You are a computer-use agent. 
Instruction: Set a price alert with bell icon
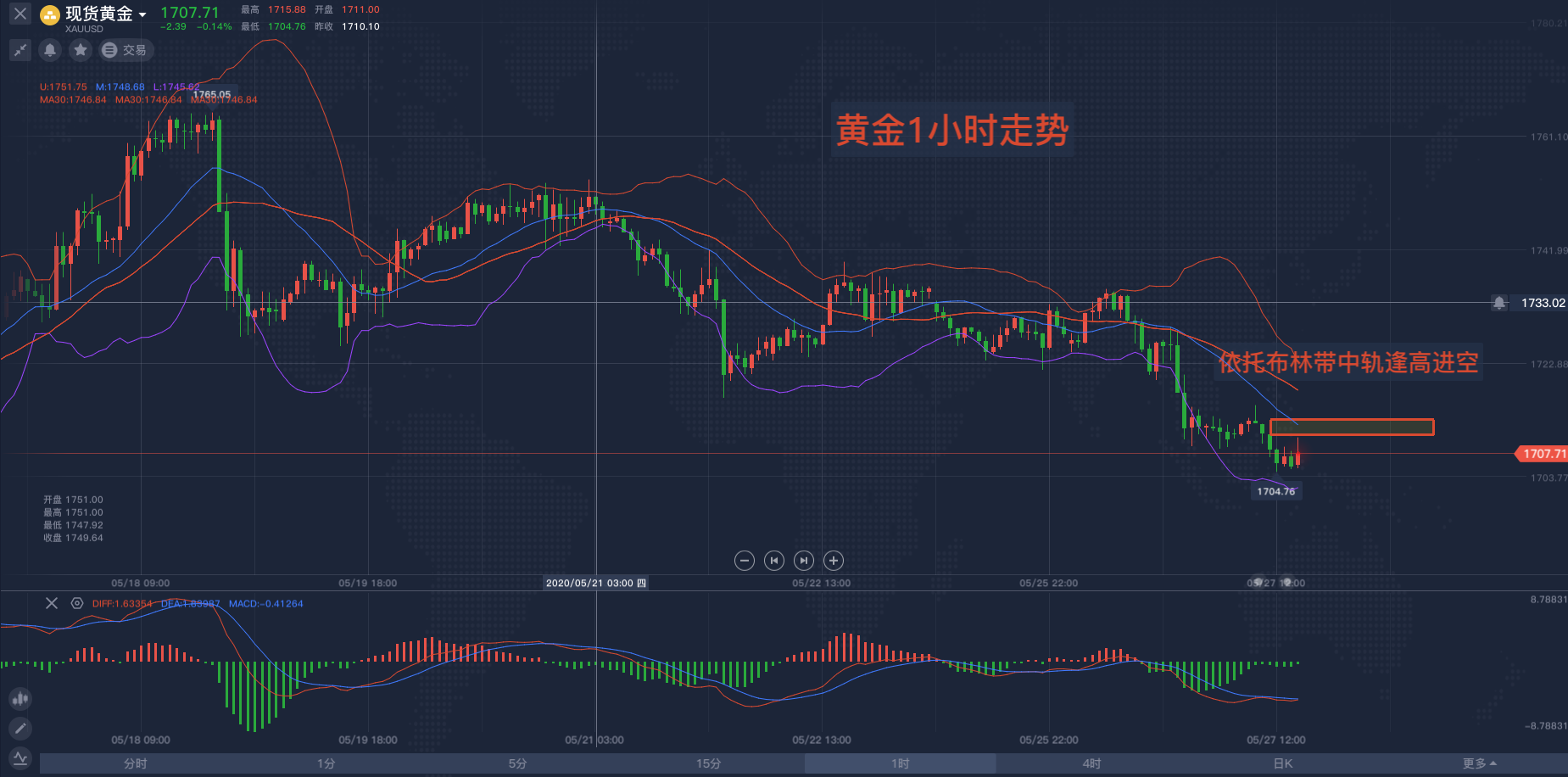pyautogui.click(x=50, y=50)
